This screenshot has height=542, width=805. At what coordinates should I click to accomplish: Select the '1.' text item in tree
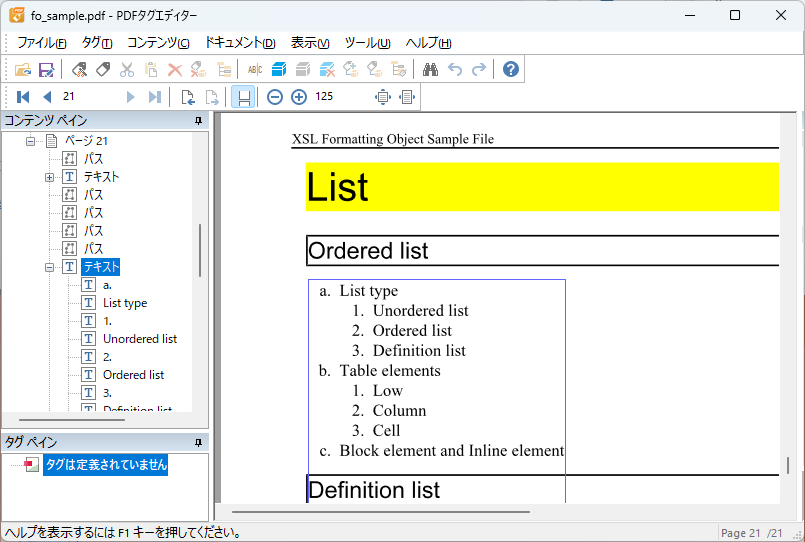[x=107, y=321]
